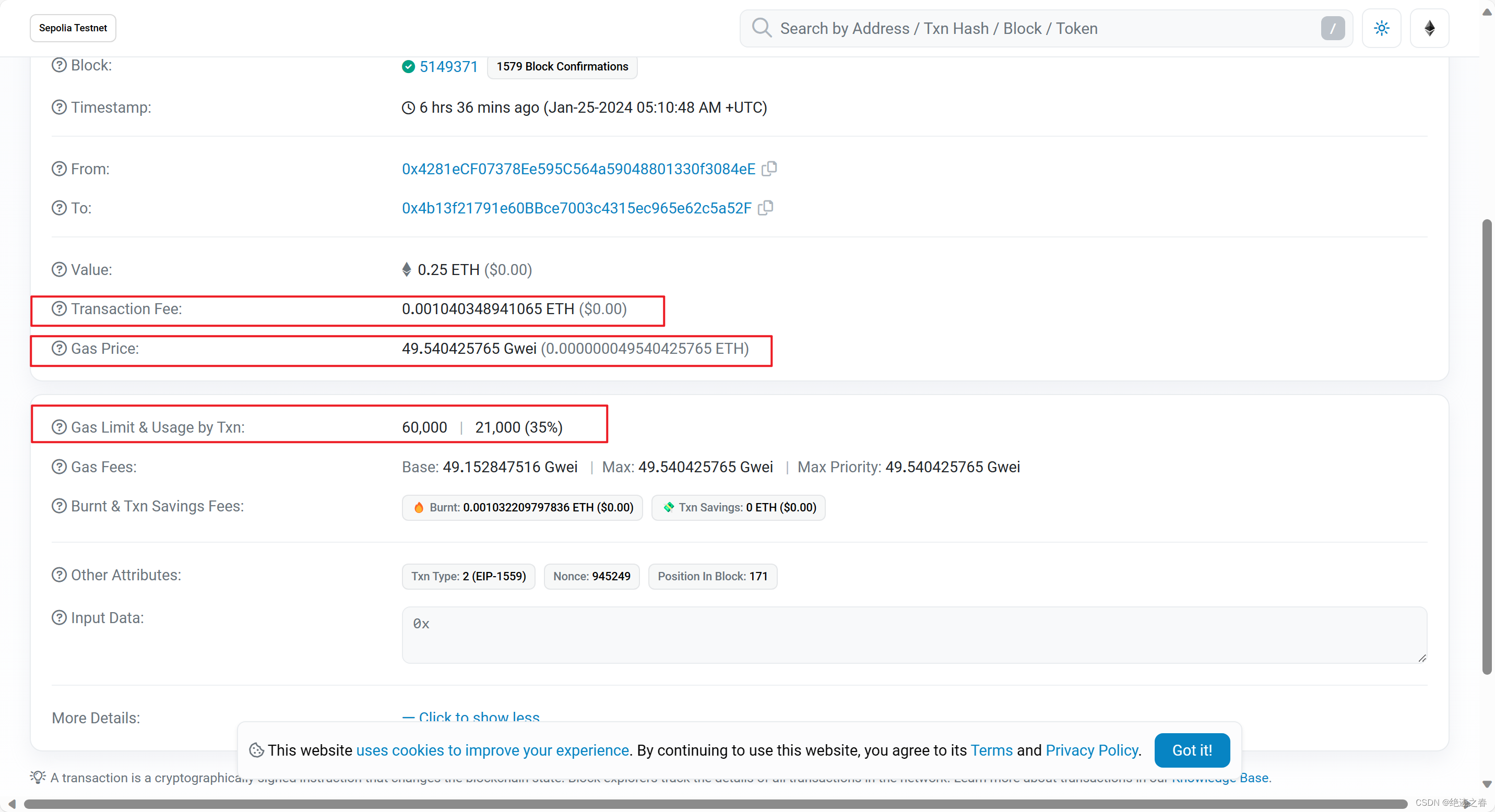Open the sender address 0x4281eCF link

(578, 169)
